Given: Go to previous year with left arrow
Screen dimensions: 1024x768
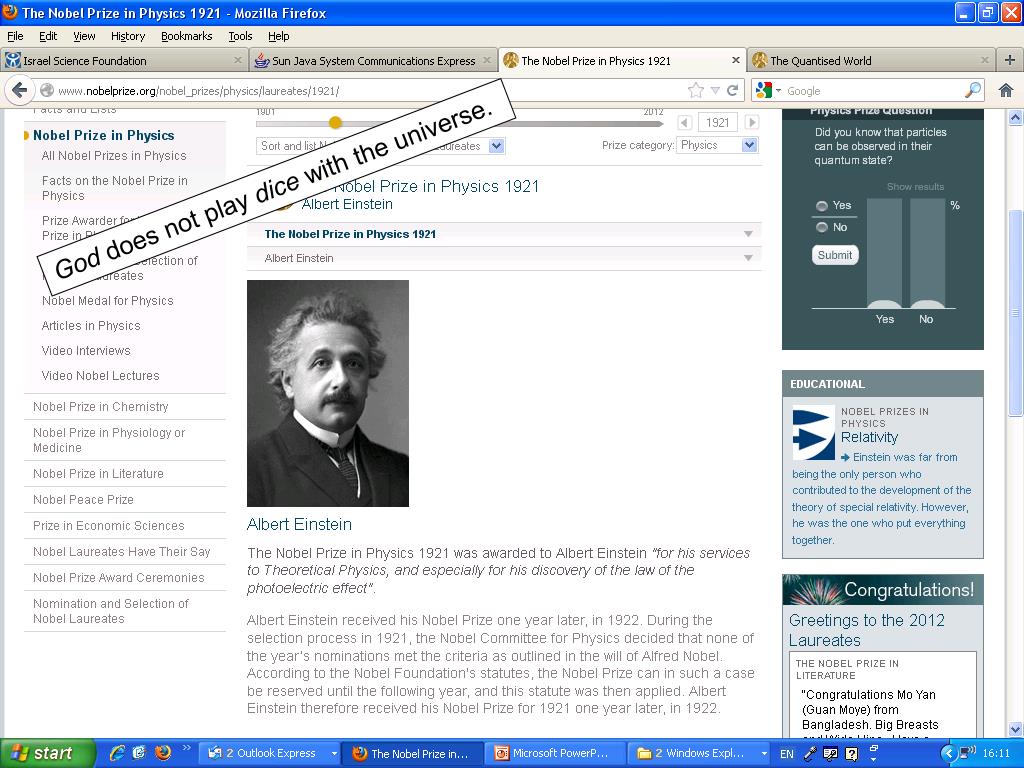Looking at the screenshot, I should click(684, 122).
